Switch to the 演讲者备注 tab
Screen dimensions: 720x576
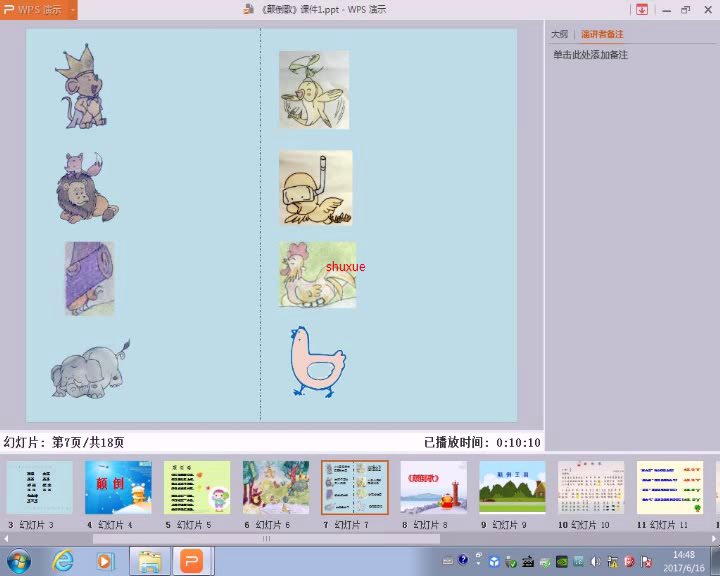pos(602,34)
